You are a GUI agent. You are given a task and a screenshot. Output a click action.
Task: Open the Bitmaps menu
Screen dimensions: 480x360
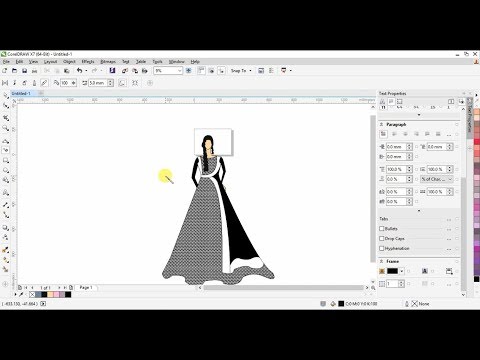click(x=108, y=62)
